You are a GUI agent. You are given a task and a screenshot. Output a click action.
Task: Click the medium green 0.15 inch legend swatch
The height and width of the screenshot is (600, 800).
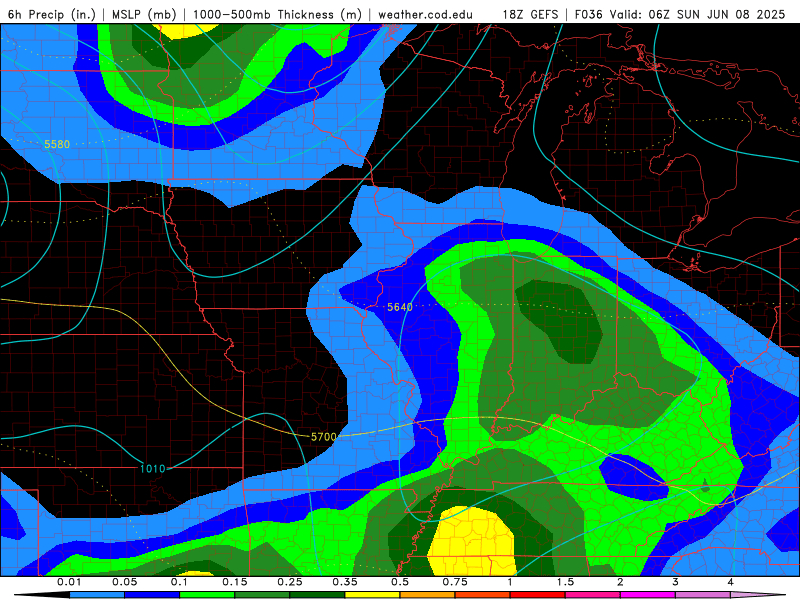(262, 595)
